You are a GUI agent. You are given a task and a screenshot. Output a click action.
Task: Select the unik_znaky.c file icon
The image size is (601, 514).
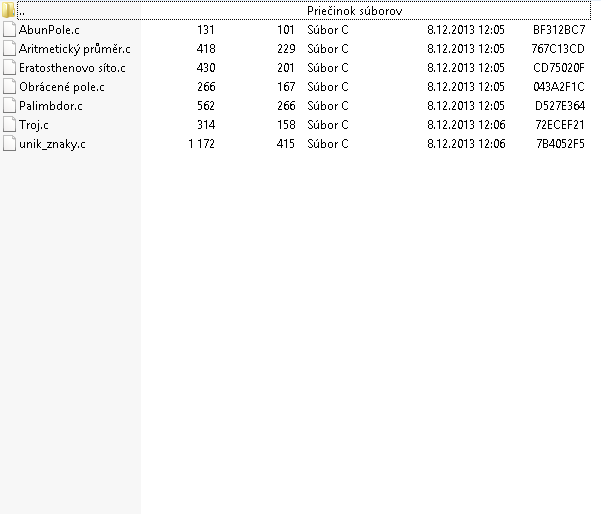coord(9,144)
